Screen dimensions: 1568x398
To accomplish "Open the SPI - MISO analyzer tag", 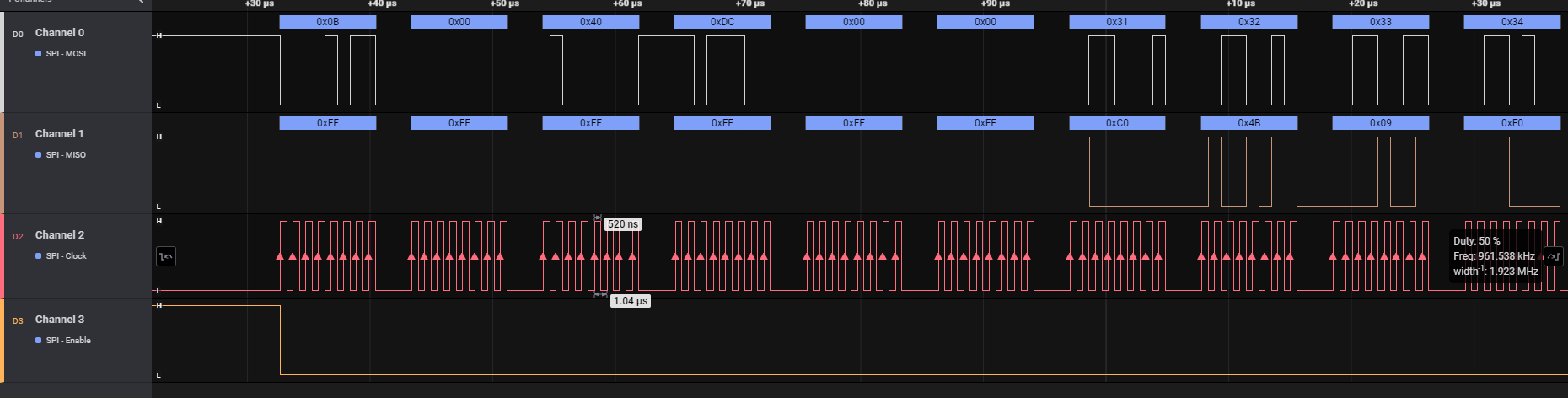I will pyautogui.click(x=61, y=155).
